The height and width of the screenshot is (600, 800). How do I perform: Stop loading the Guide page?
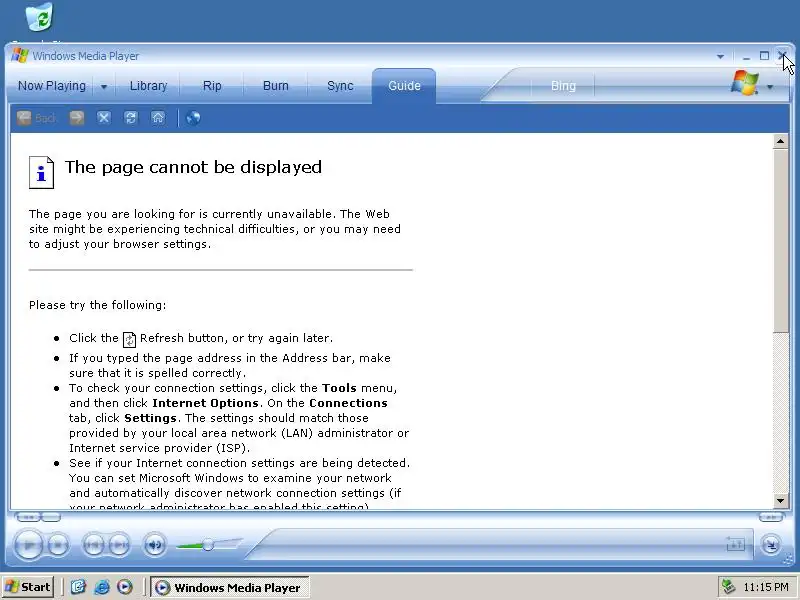(x=104, y=118)
